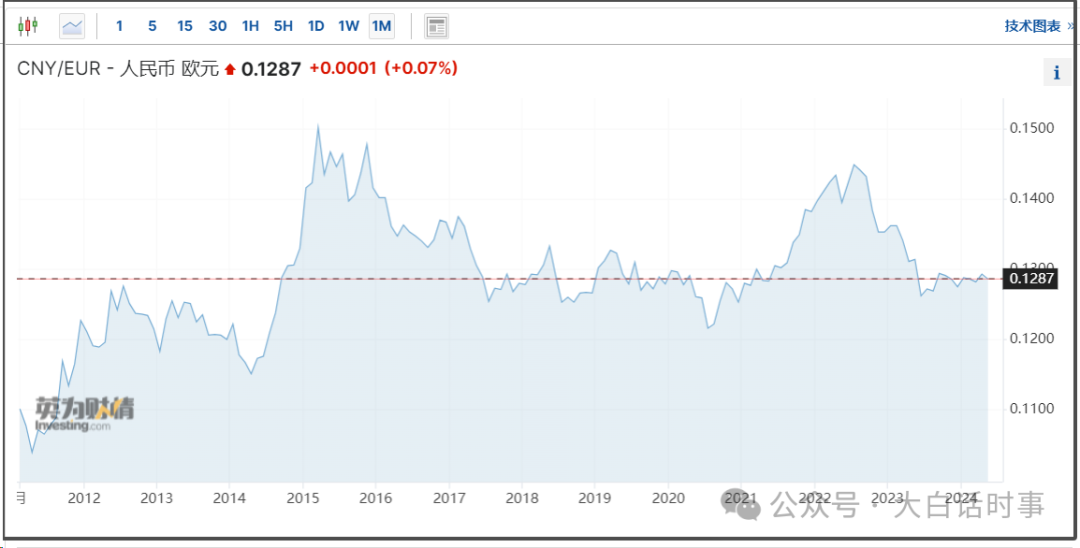Switch to the 5H timeframe
Screen dimensions: 1080x548
pos(283,26)
